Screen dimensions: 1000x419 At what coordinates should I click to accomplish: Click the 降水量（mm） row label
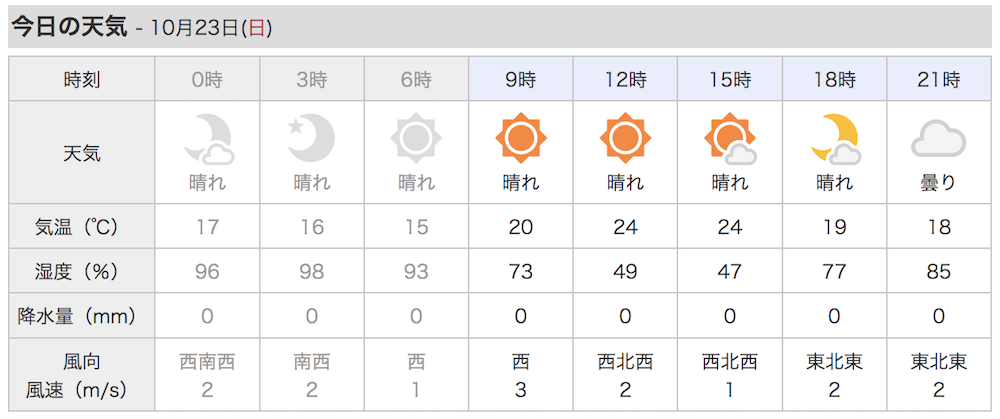coord(77,316)
